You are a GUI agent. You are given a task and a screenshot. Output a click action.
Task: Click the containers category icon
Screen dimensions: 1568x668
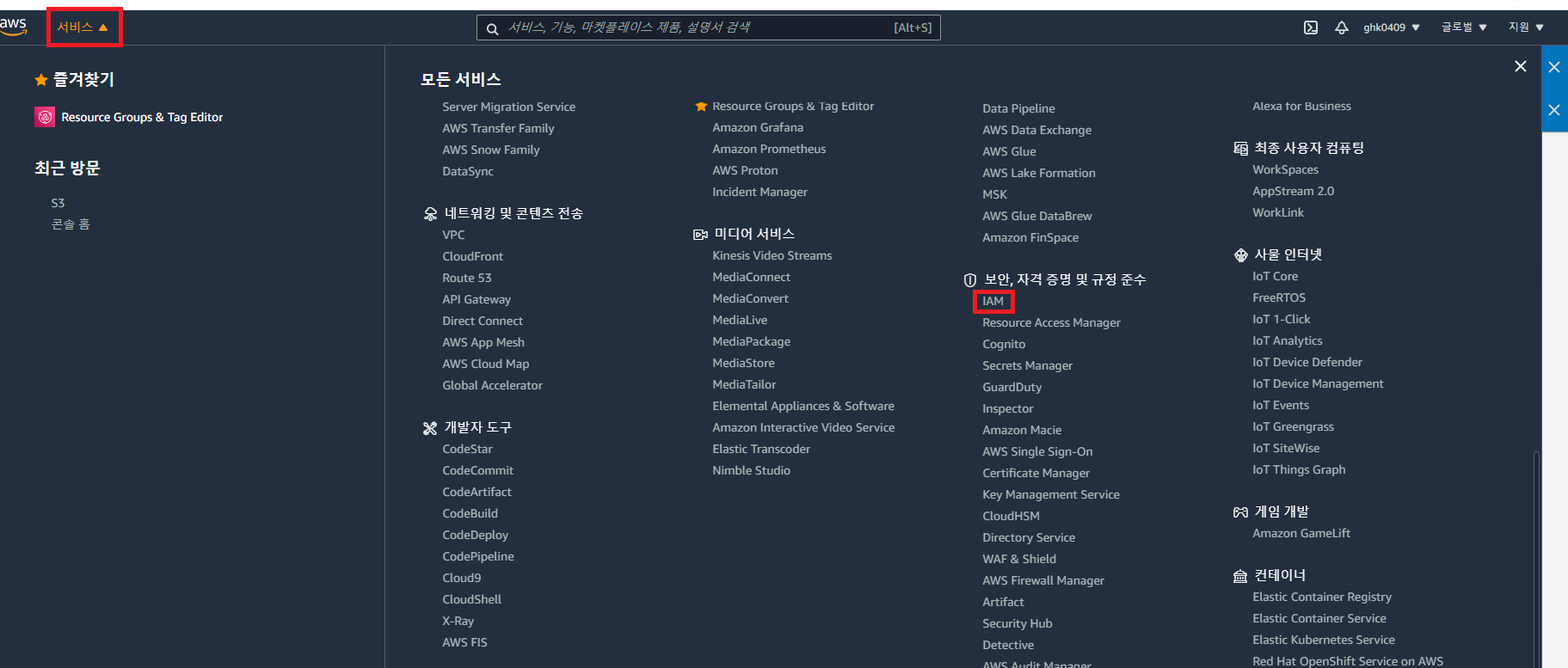(1240, 576)
